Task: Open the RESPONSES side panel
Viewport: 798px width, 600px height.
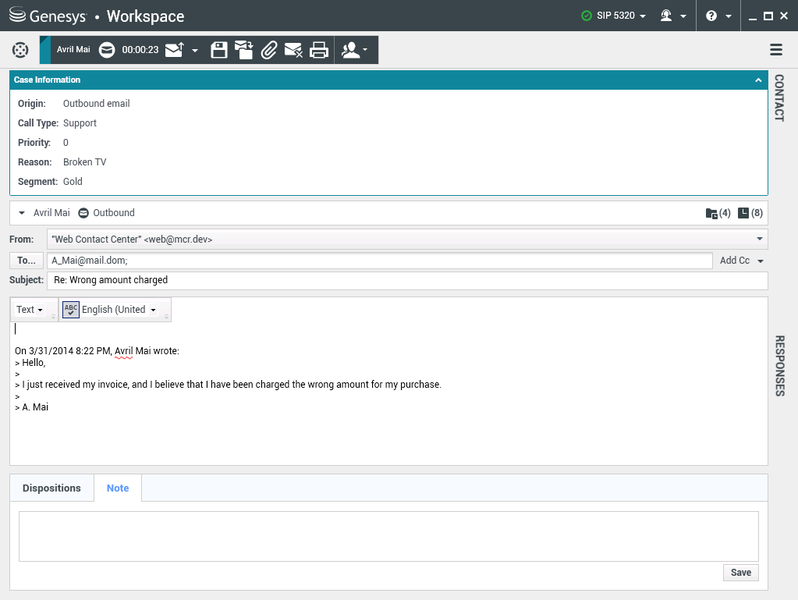Action: coord(779,365)
